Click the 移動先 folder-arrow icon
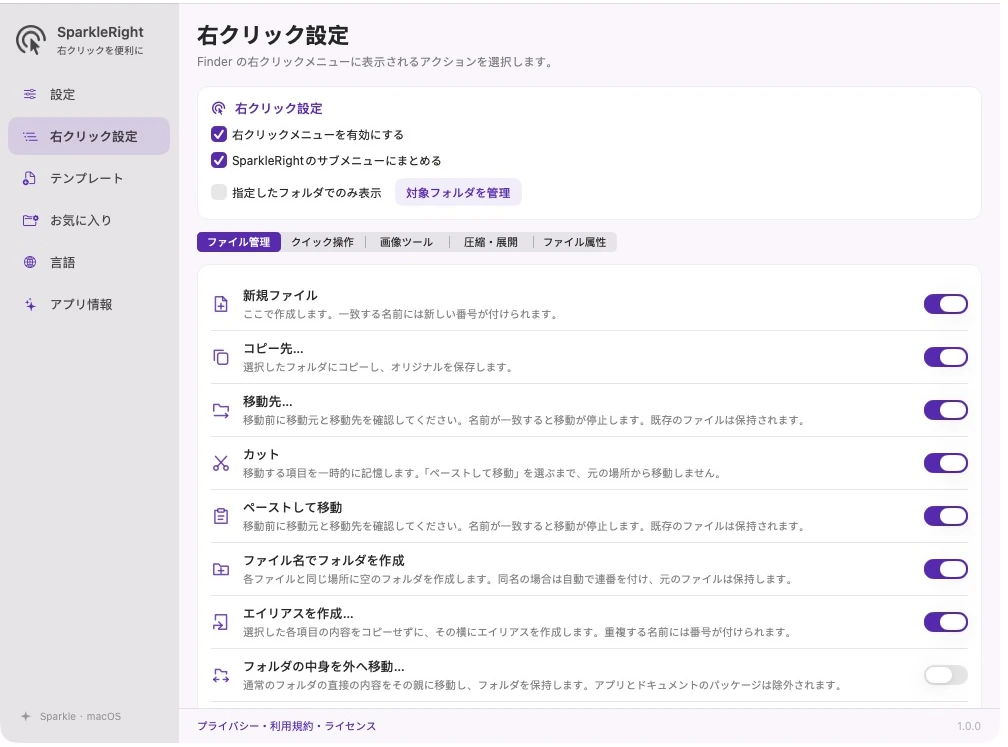This screenshot has width=1008, height=747. (220, 411)
